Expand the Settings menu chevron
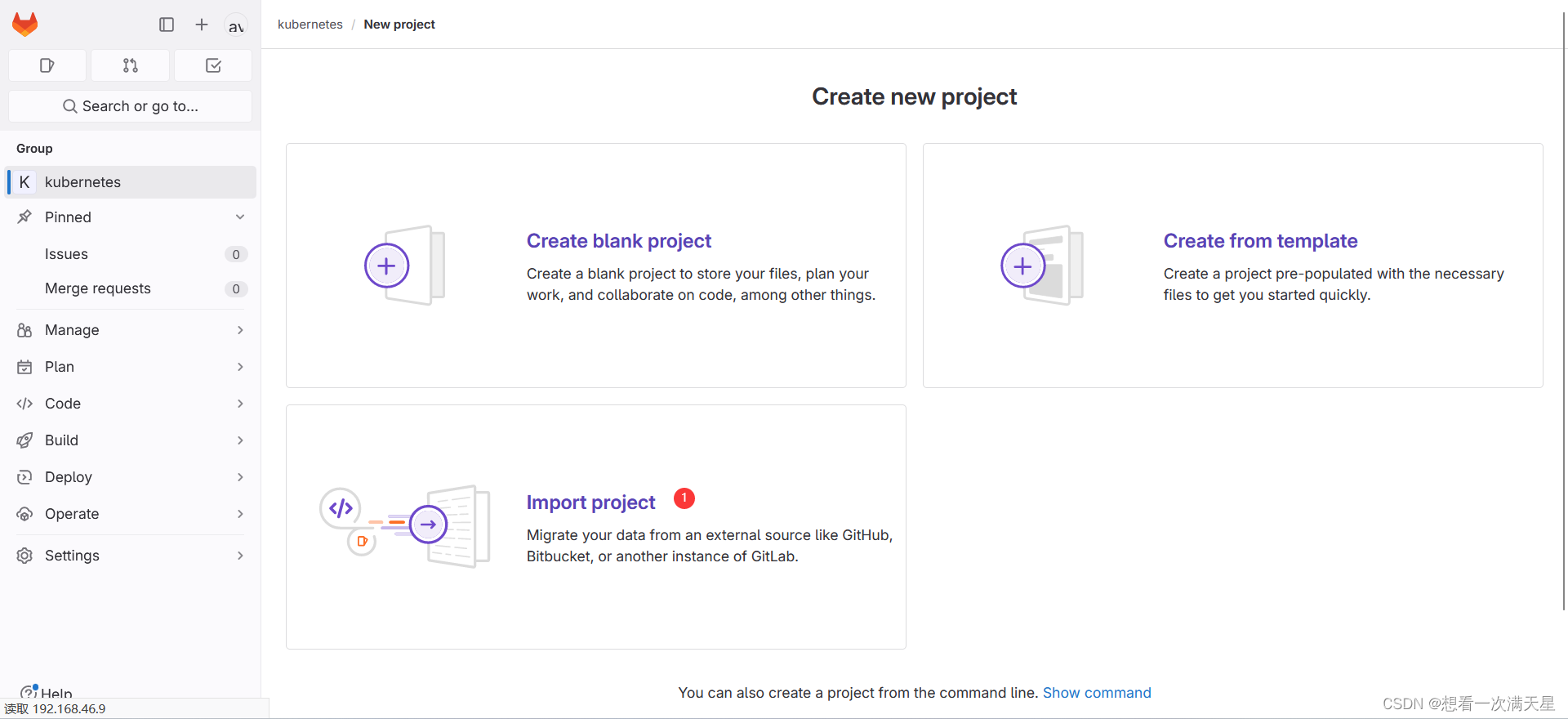 (240, 556)
